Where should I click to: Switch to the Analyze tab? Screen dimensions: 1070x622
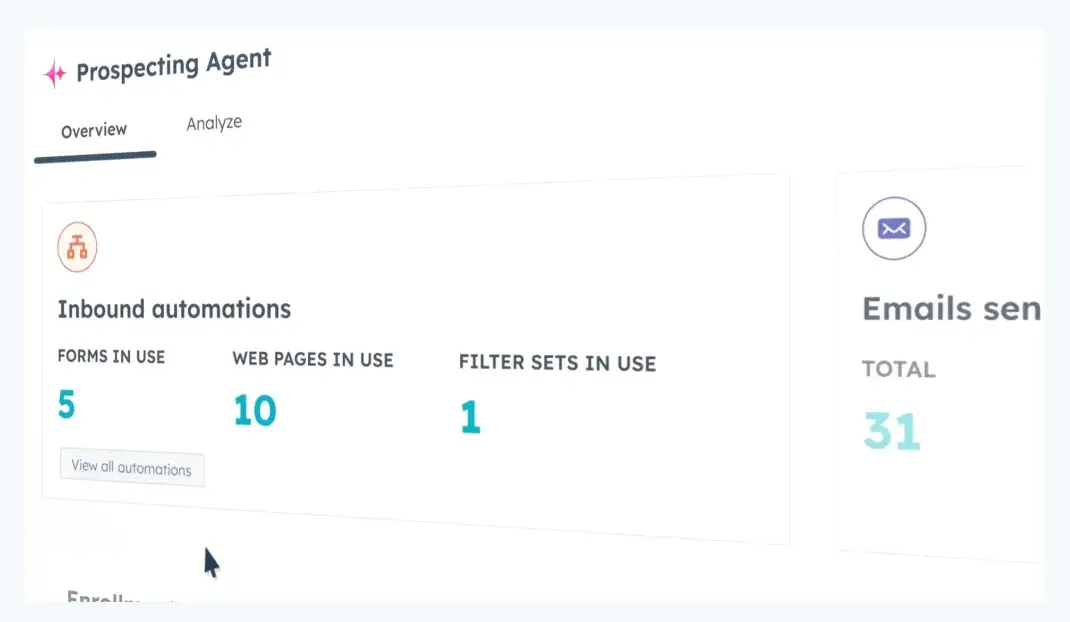coord(213,123)
